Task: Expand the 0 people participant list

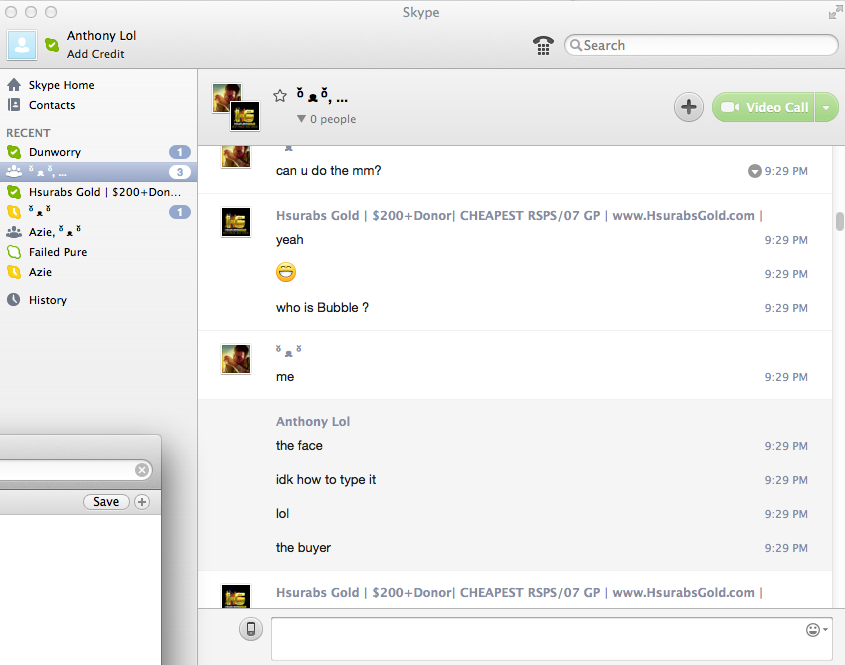Action: tap(327, 119)
